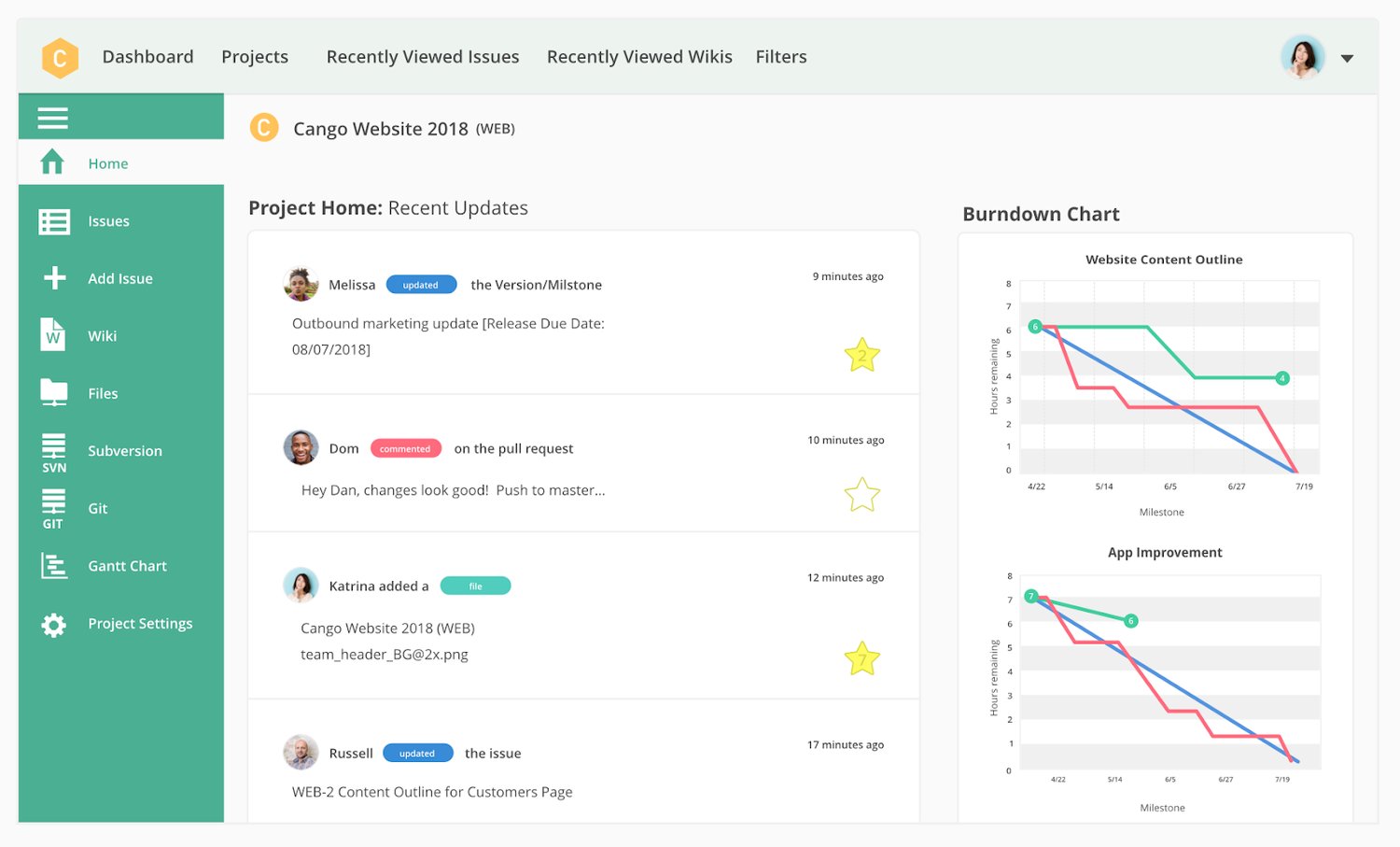Click the Add Issue plus icon
Screen dimensions: 1400x847
[53, 277]
